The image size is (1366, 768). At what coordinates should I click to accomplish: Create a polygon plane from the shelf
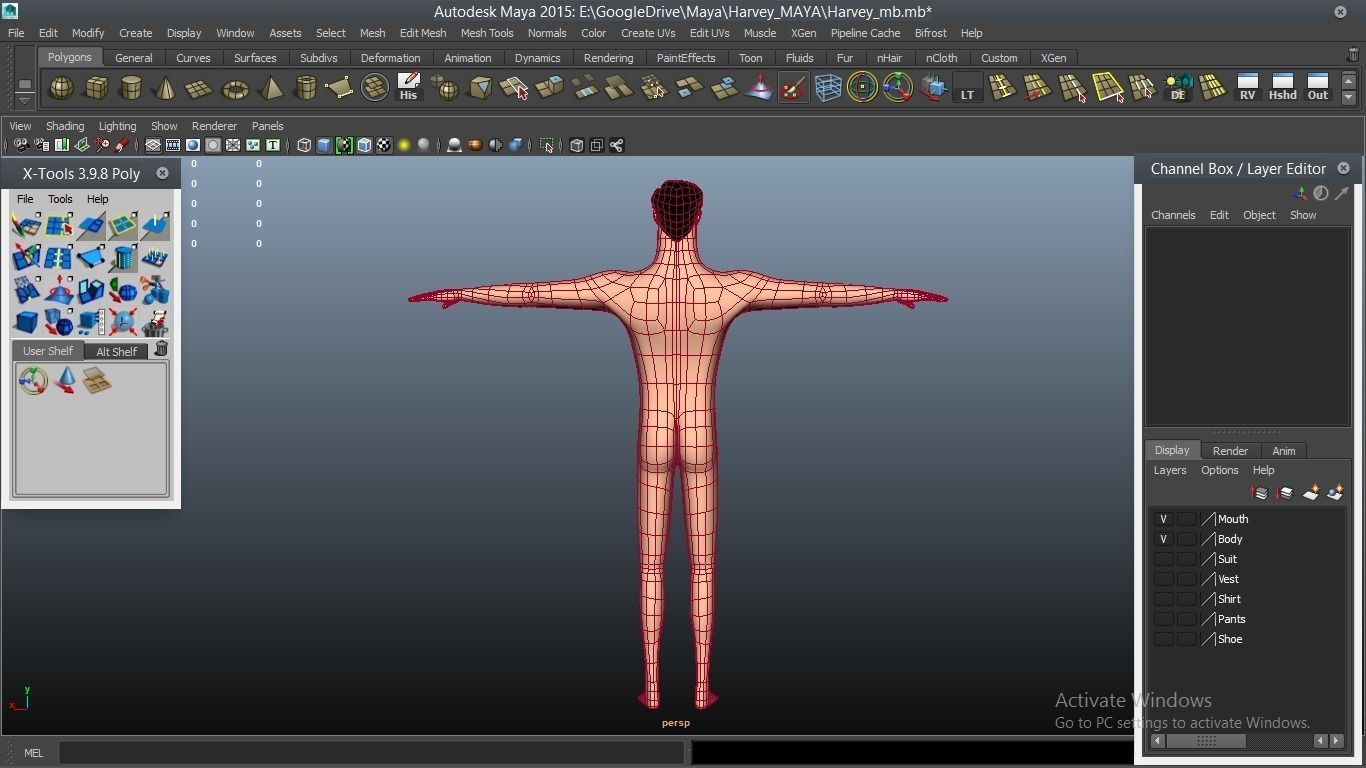point(200,88)
